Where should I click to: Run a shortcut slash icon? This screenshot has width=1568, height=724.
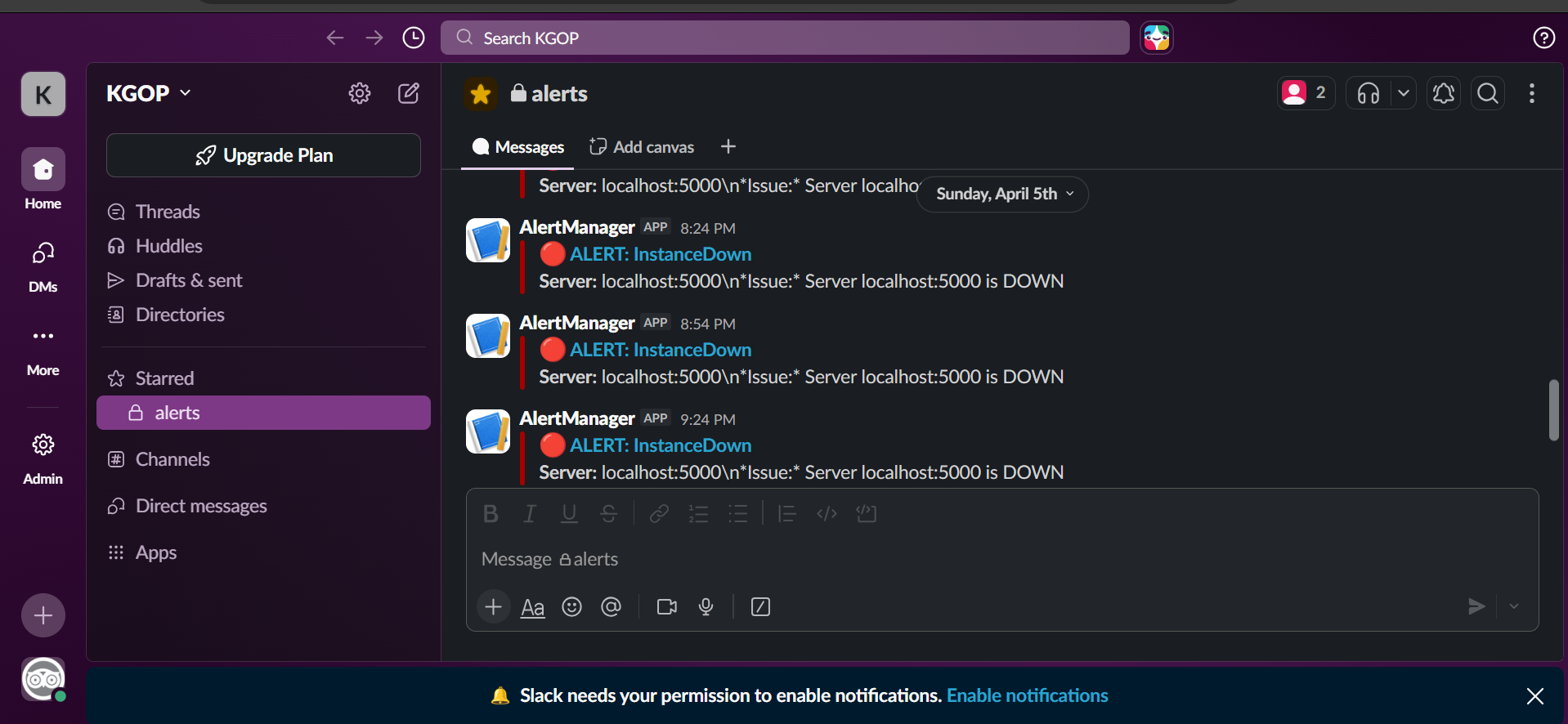tap(760, 606)
